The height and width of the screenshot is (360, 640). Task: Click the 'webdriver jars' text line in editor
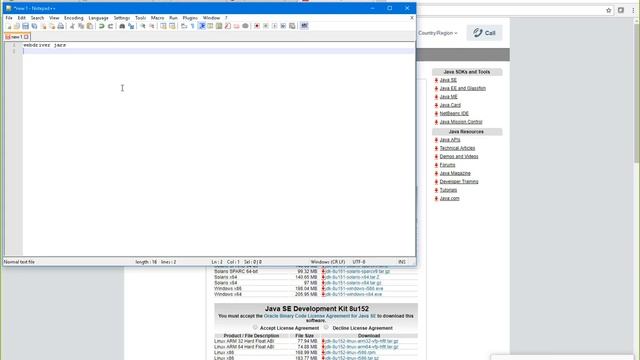coord(44,45)
